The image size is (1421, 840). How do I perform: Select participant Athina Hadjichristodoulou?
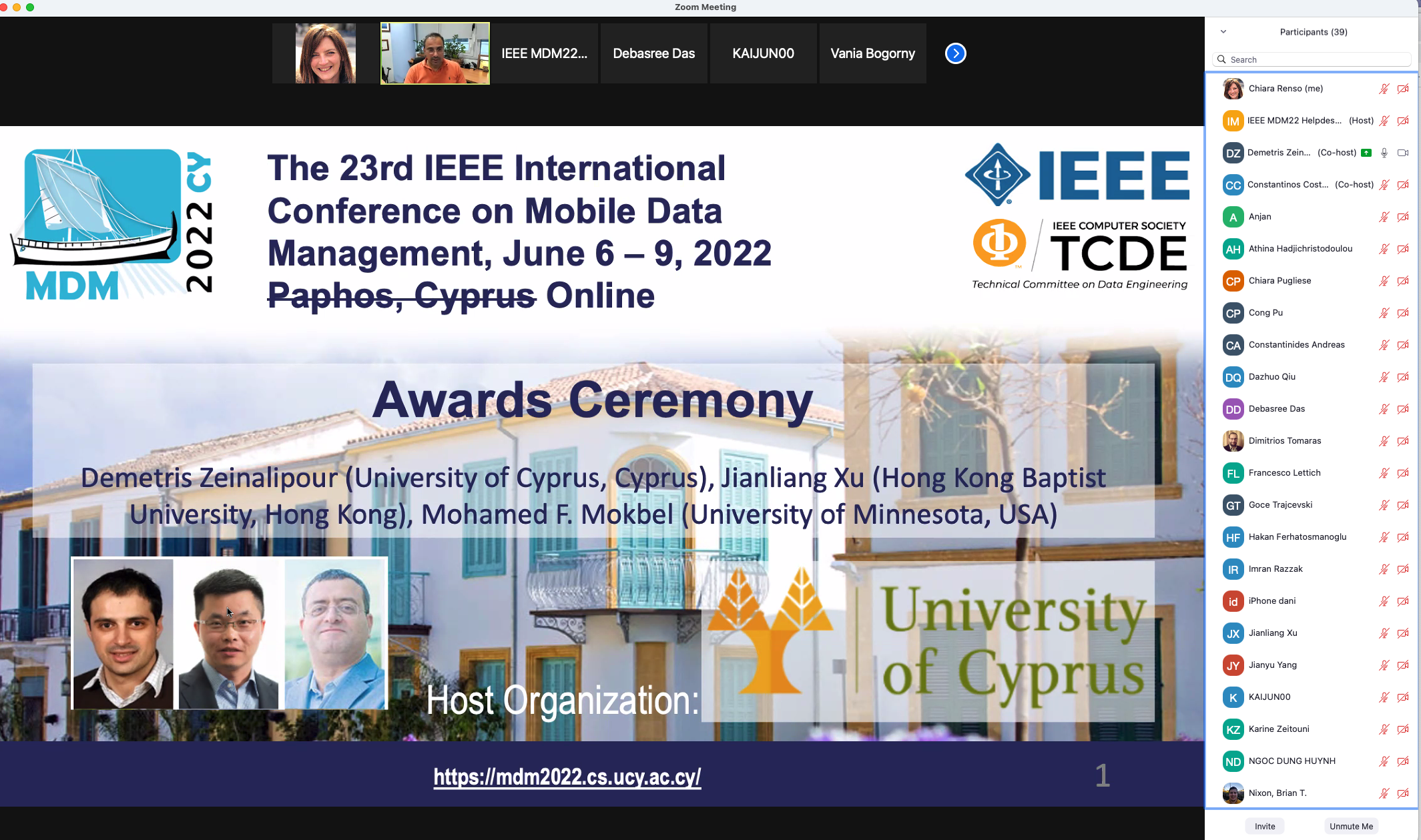pos(1312,249)
